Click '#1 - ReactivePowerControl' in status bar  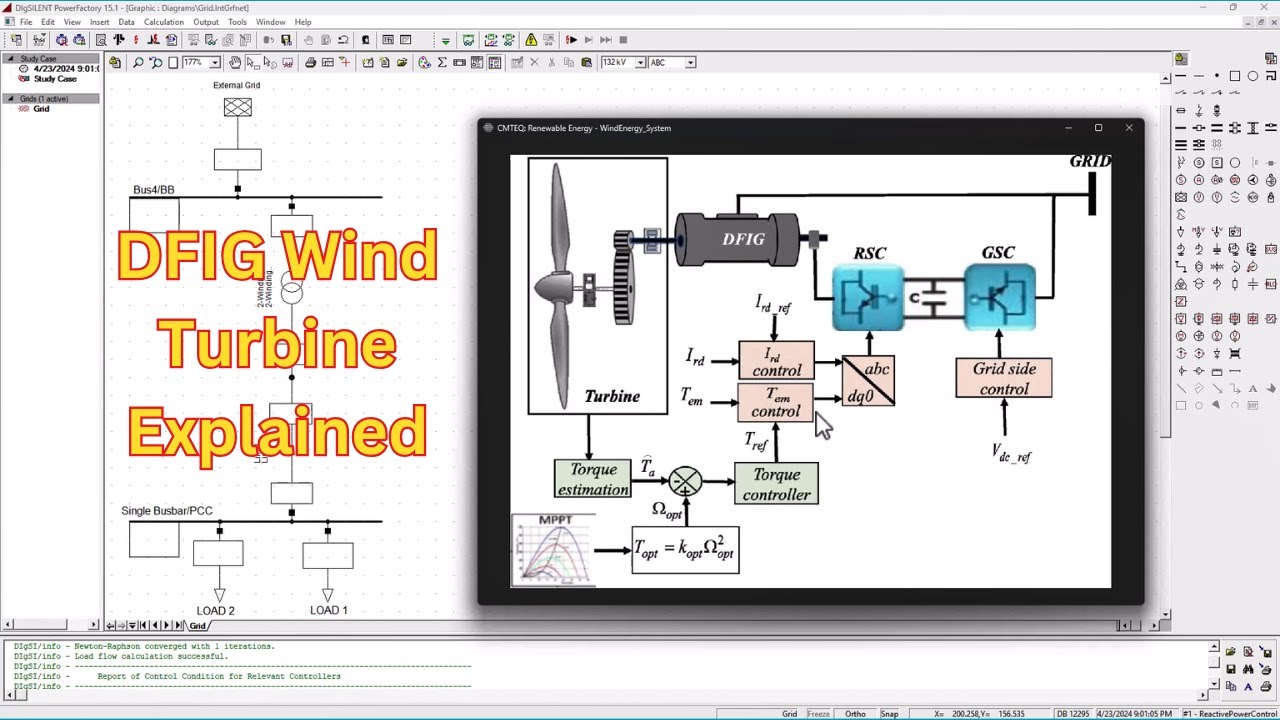(x=1230, y=714)
